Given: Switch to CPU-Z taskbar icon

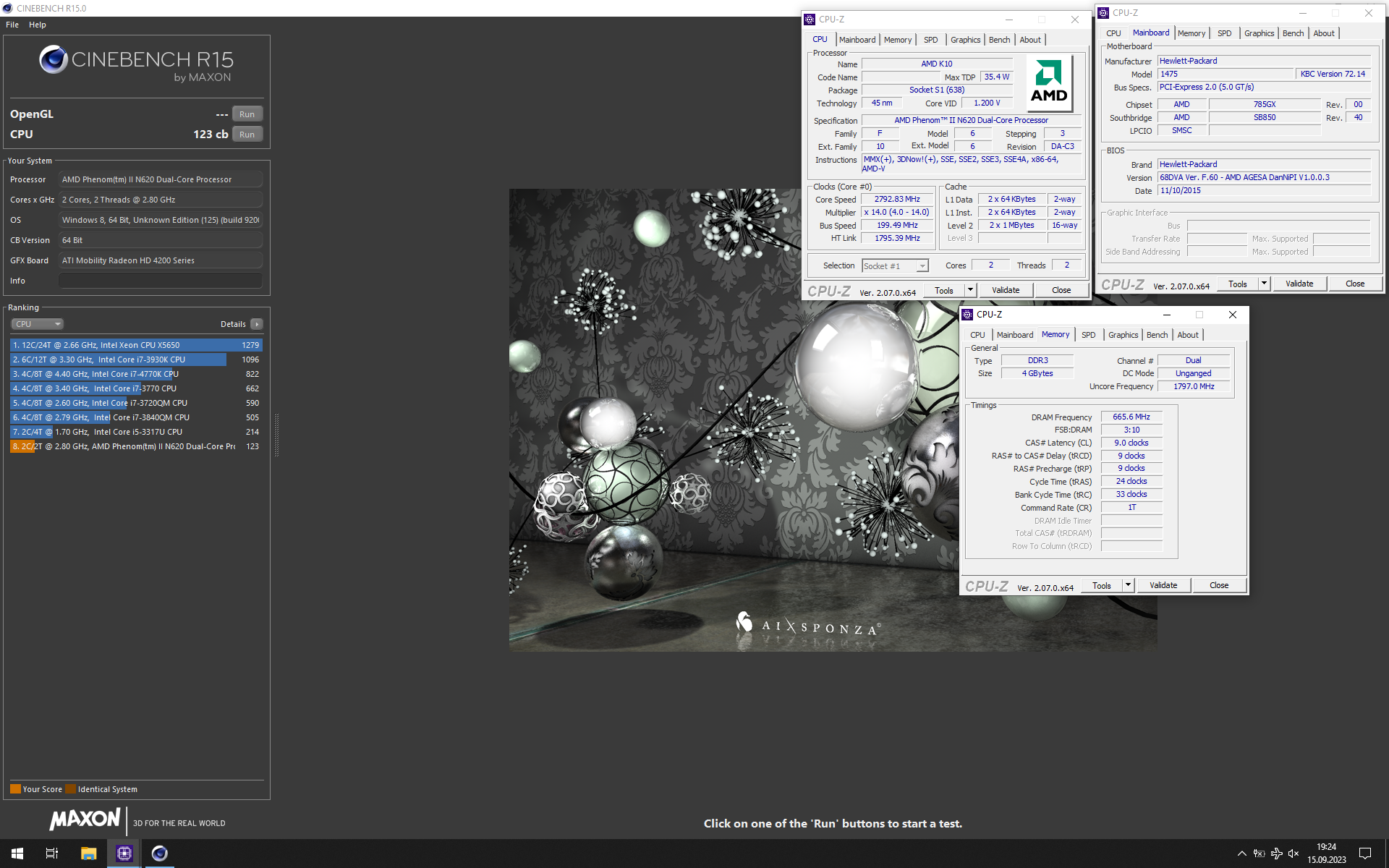Looking at the screenshot, I should click(x=124, y=854).
